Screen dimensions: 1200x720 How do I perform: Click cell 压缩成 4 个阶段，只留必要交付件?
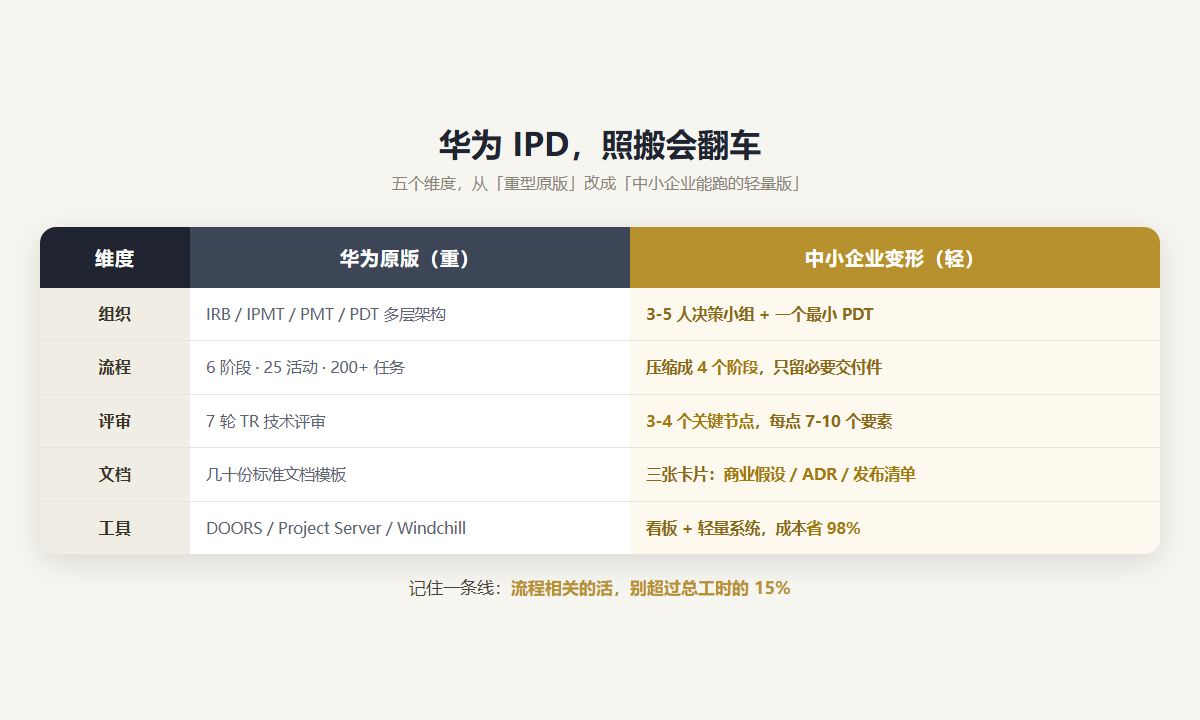pos(895,367)
